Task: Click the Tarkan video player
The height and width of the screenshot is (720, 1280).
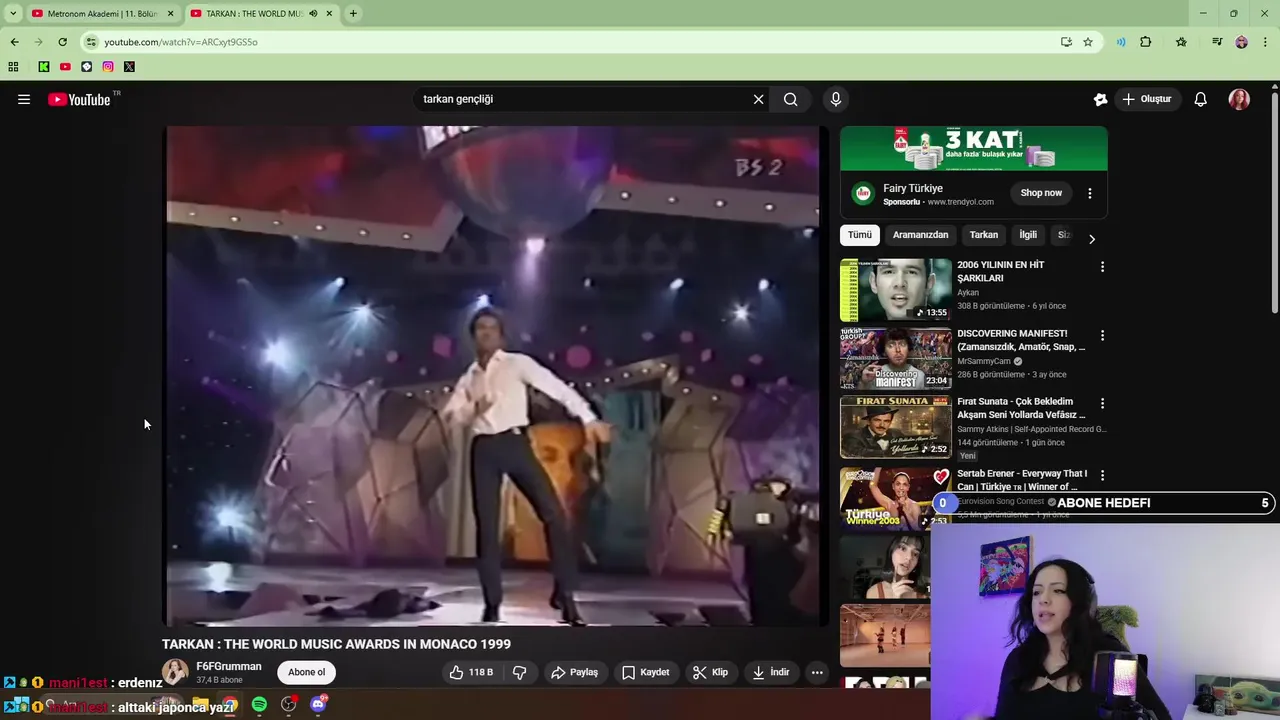Action: click(x=496, y=376)
